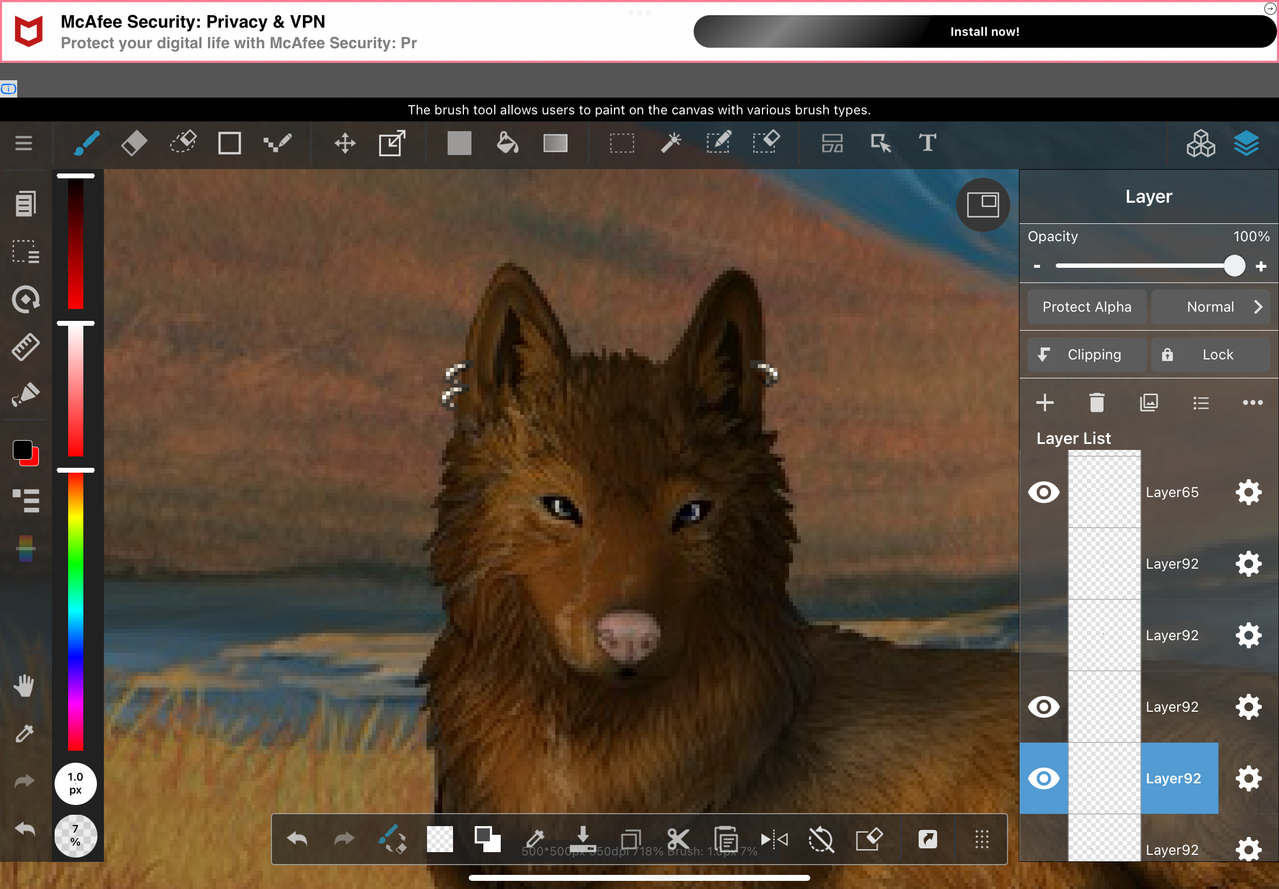Select the Gradient tool
Viewport: 1279px width, 889px height.
pos(555,143)
